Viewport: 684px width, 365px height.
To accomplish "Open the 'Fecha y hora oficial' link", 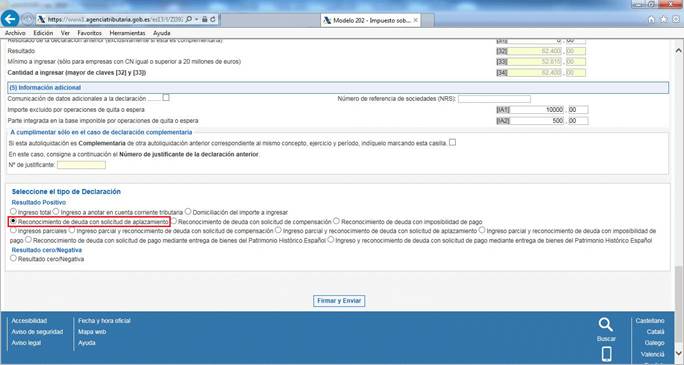I will point(104,321).
